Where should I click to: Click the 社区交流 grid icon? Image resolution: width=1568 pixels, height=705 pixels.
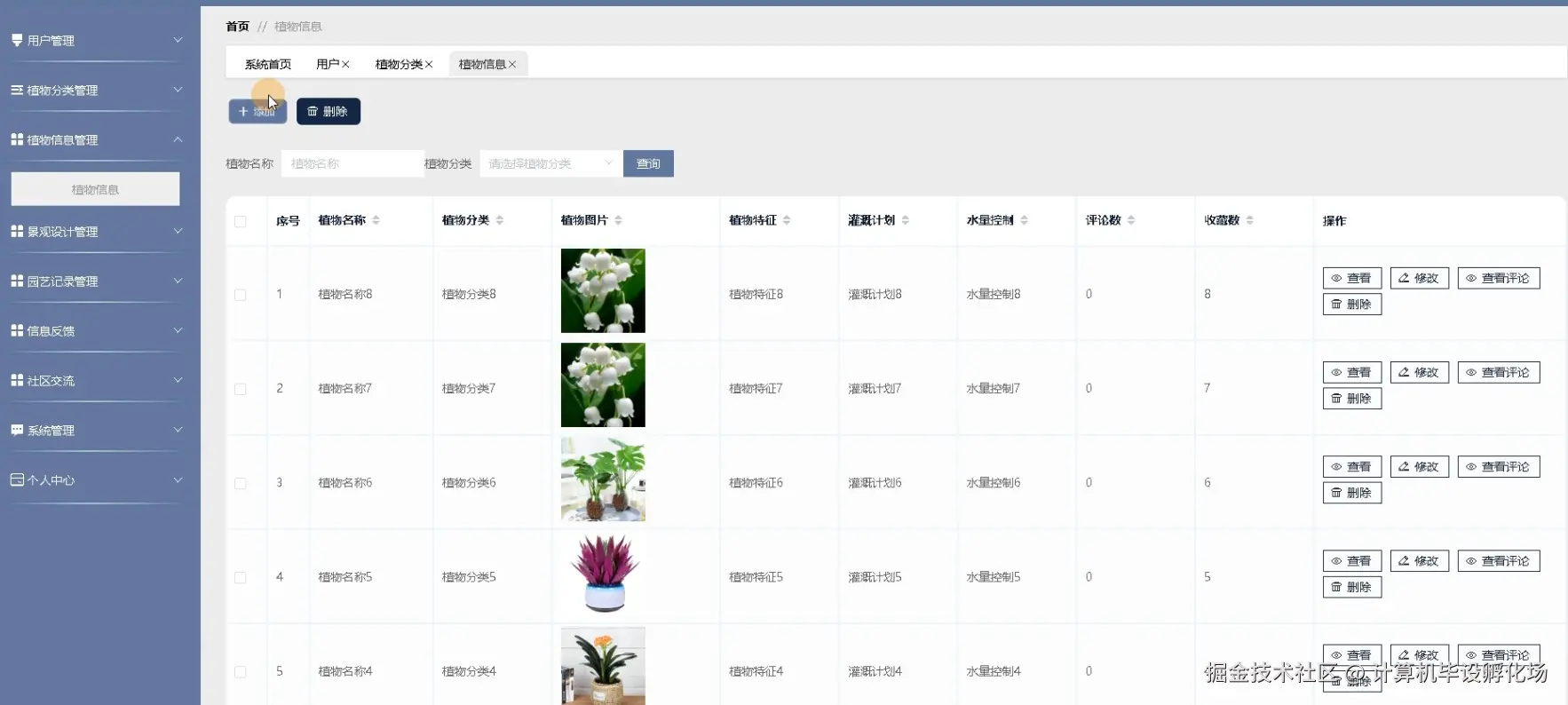17,380
